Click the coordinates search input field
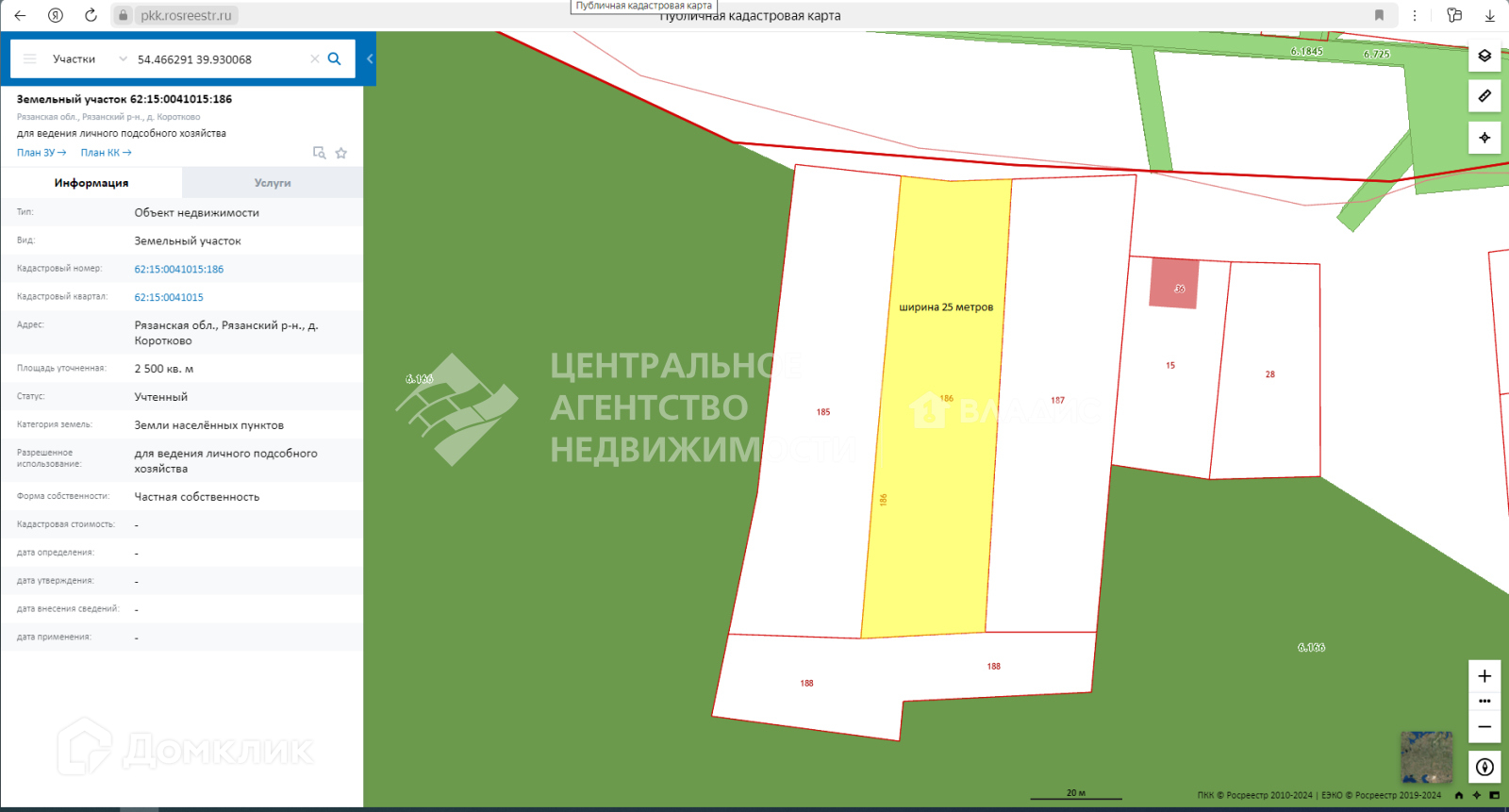The width and height of the screenshot is (1509, 812). (x=220, y=59)
